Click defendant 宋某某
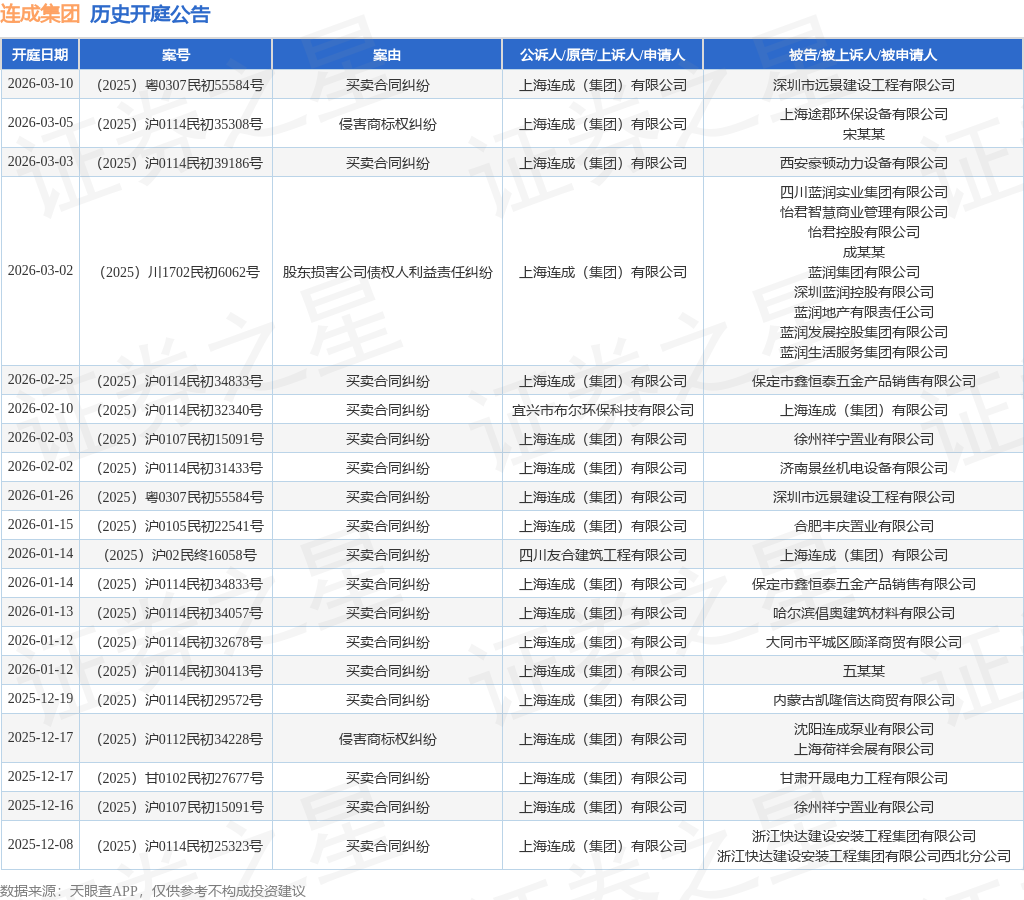Viewport: 1024px width, 900px height. [x=863, y=134]
